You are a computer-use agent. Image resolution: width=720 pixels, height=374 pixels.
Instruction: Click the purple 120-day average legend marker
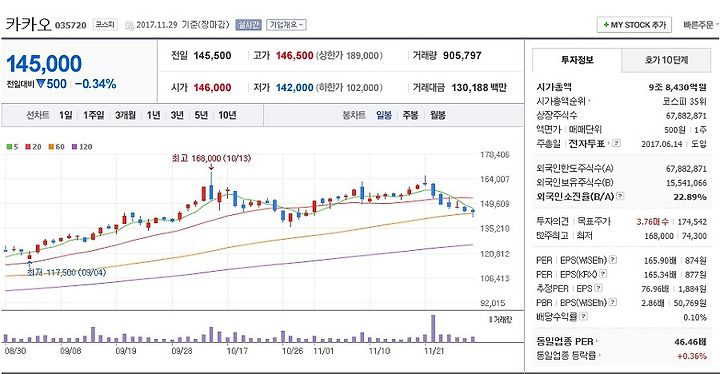[x=75, y=147]
